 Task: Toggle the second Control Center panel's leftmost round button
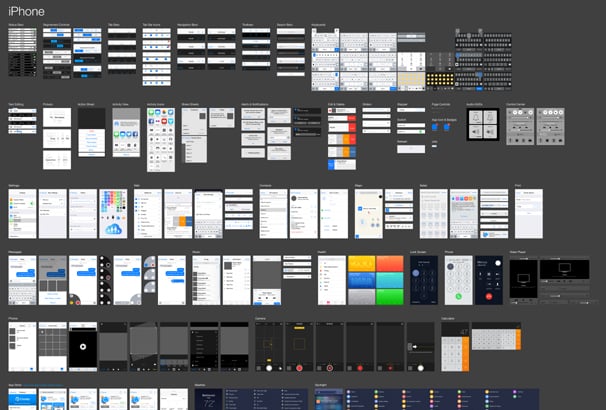click(x=545, y=112)
